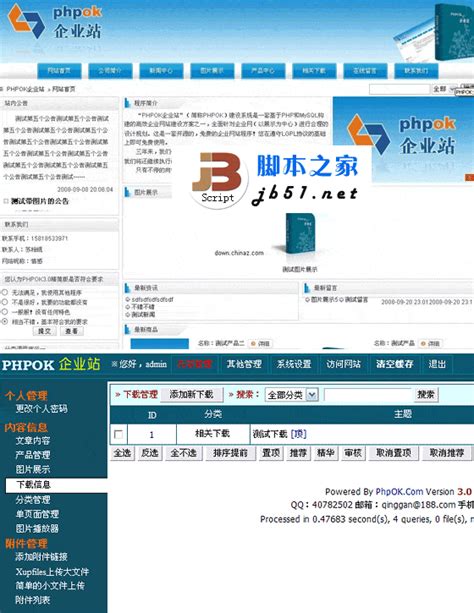Open 简单的小文件上传 in admin sidebar
This screenshot has width=474, height=613.
coord(50,586)
